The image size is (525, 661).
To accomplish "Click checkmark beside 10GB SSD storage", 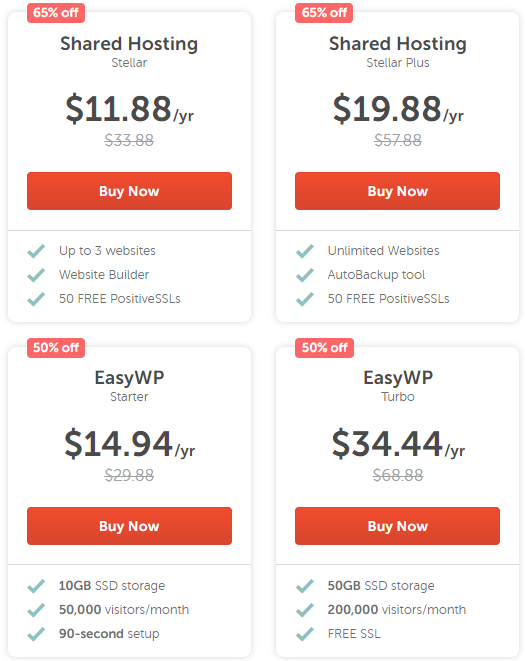I will coord(36,586).
